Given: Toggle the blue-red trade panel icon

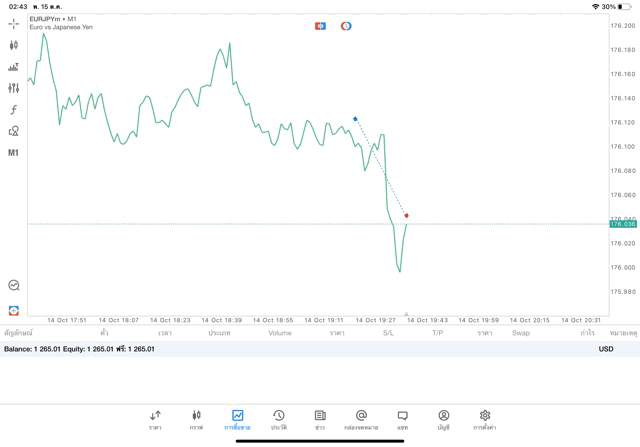Looking at the screenshot, I should tap(320, 26).
